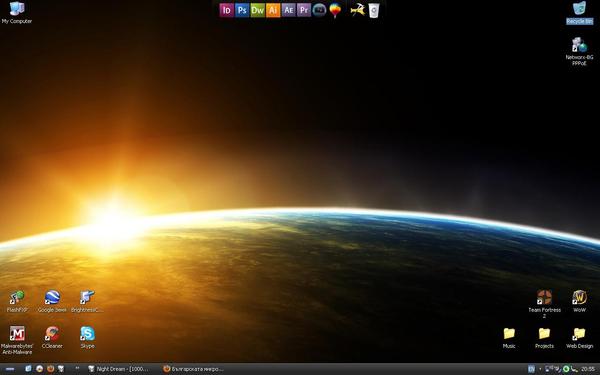This screenshot has width=600, height=375.
Task: Switch to the Firefox taskbar window
Action: (194, 369)
